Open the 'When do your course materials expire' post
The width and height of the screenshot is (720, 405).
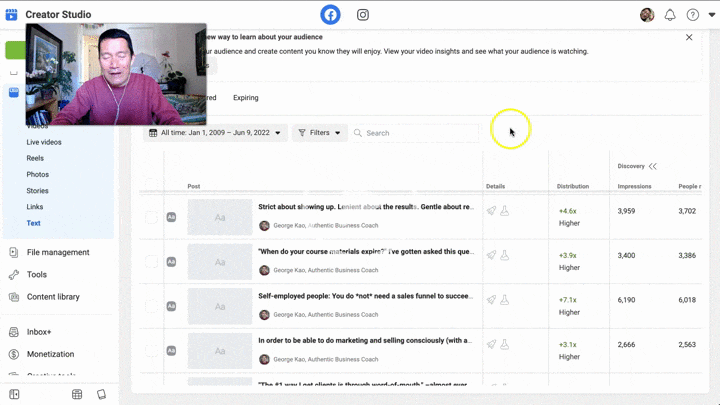click(x=366, y=252)
